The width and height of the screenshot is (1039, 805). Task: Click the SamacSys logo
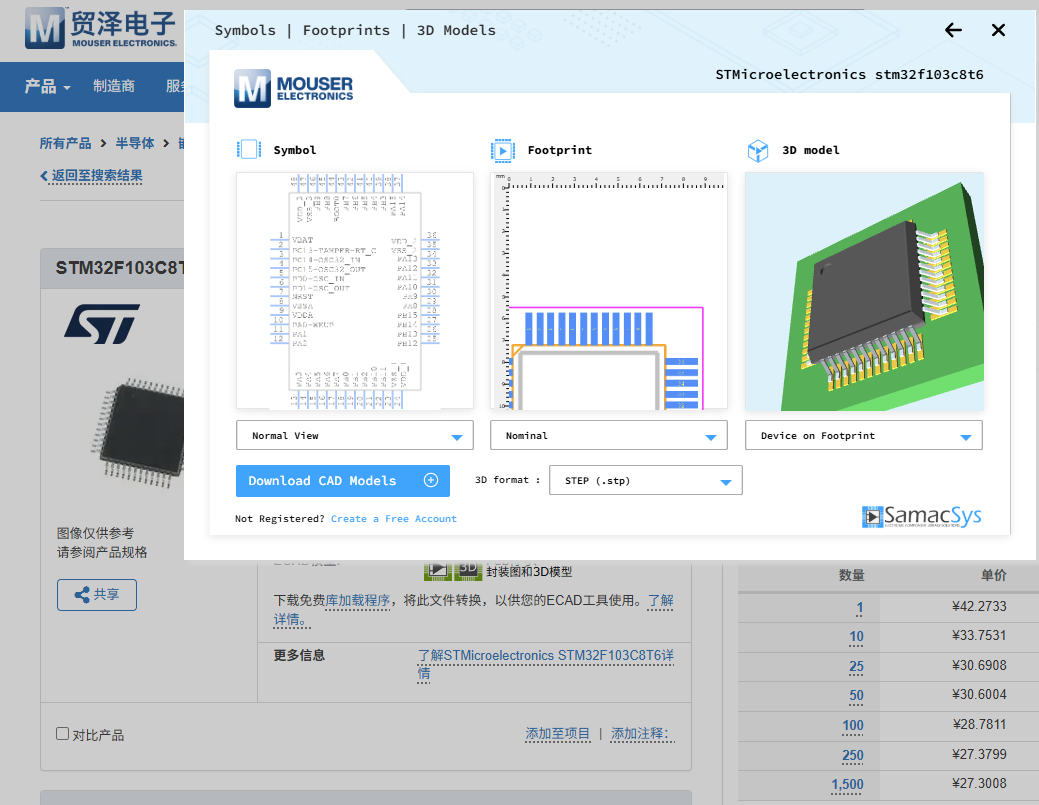pos(921,517)
